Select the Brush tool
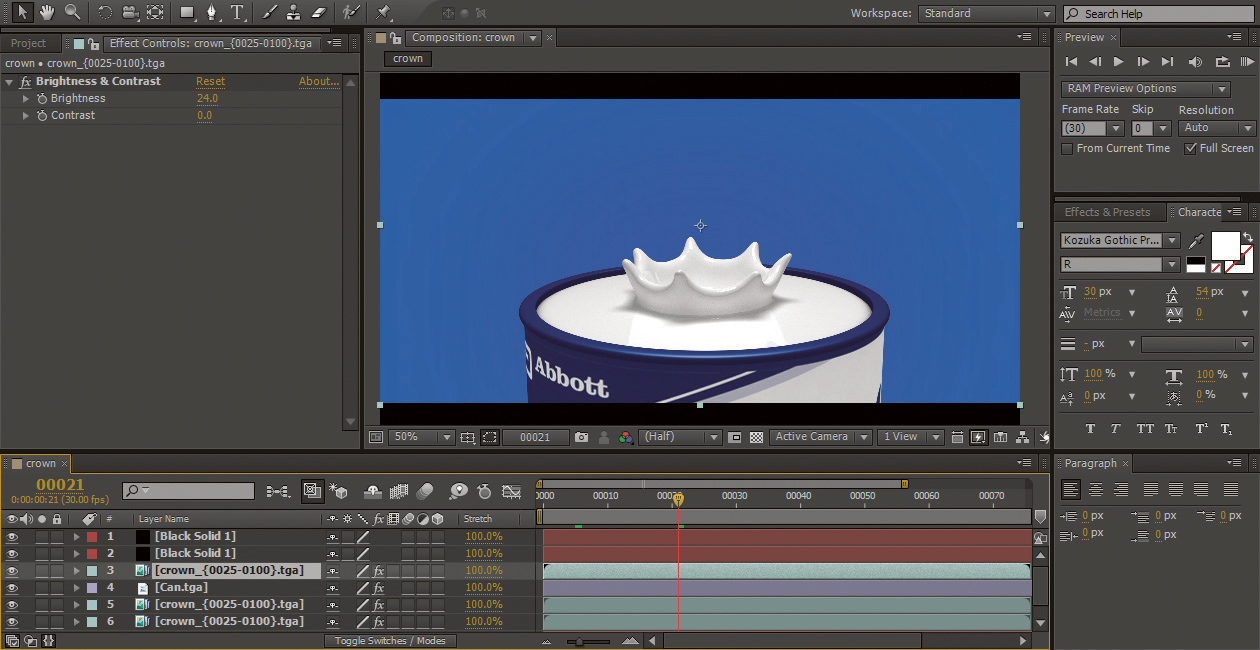 tap(269, 12)
